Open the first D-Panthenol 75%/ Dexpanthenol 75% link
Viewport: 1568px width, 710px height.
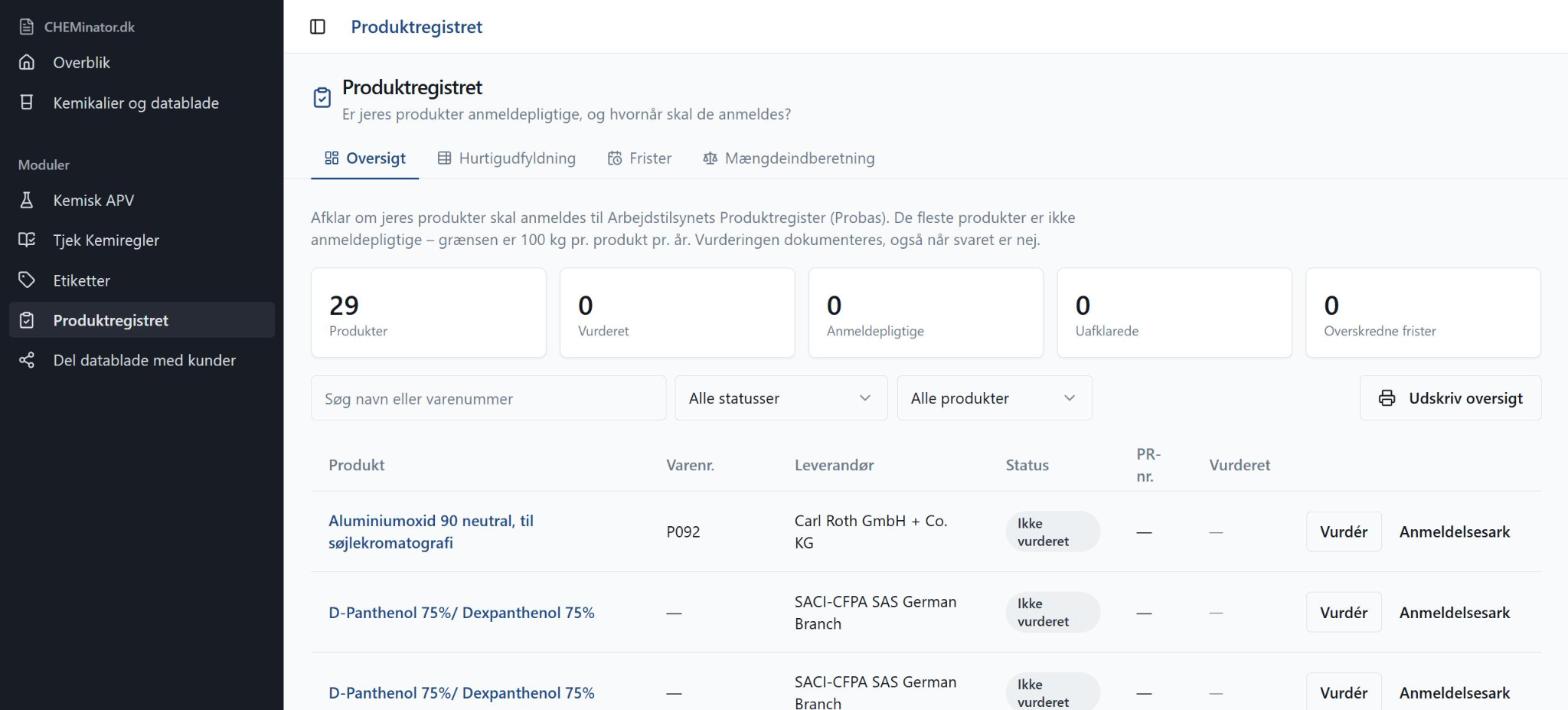pyautogui.click(x=461, y=613)
